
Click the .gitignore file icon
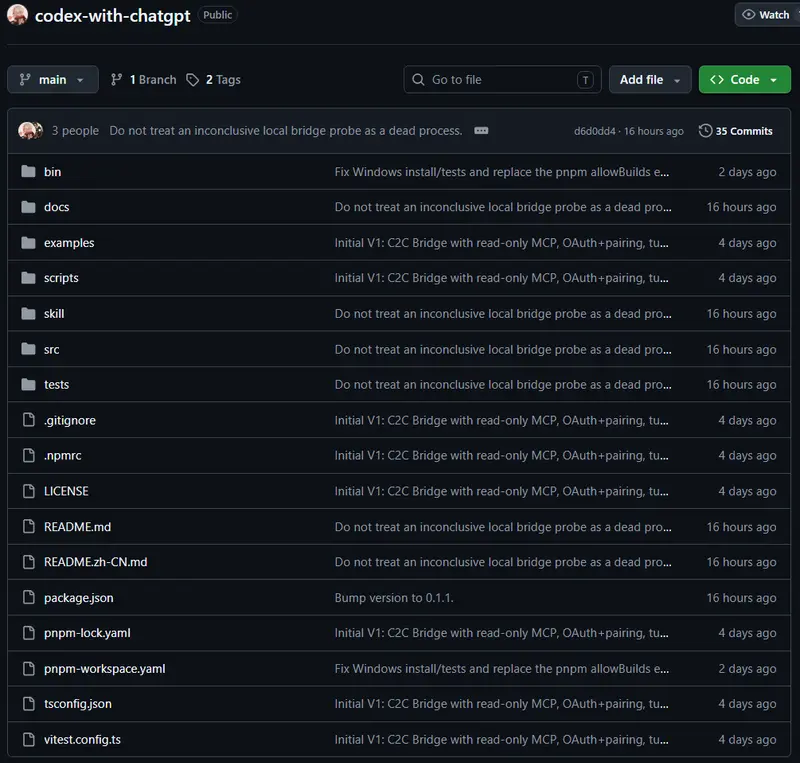[29, 420]
